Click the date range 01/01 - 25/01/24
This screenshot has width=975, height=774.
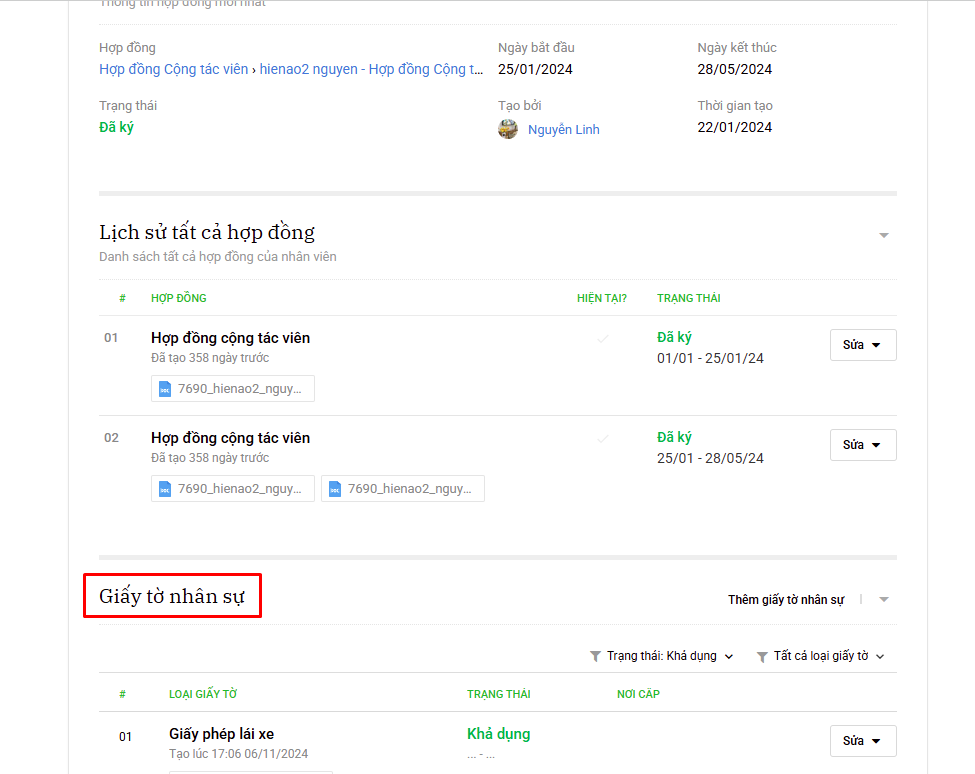710,358
